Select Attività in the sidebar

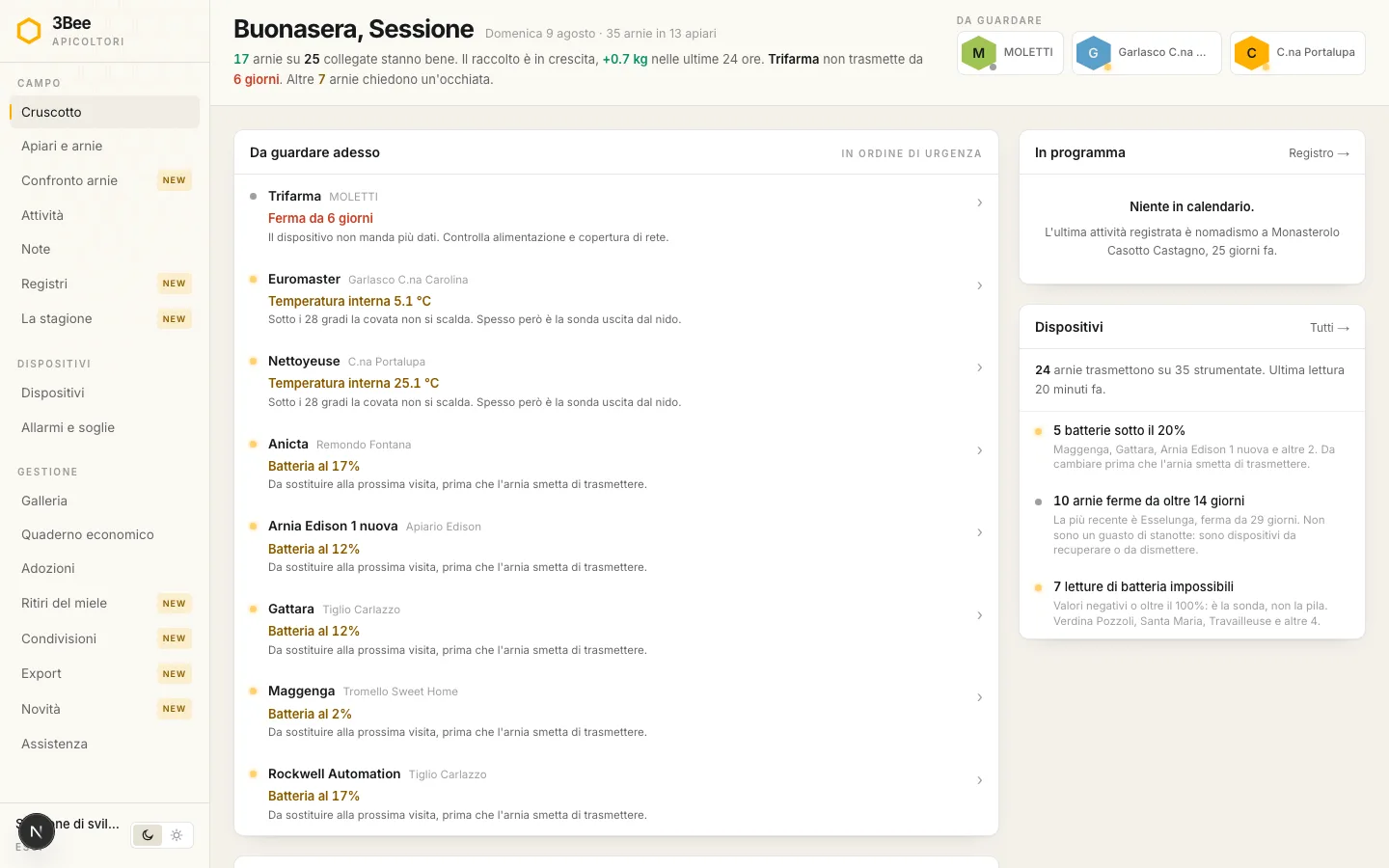click(x=104, y=215)
